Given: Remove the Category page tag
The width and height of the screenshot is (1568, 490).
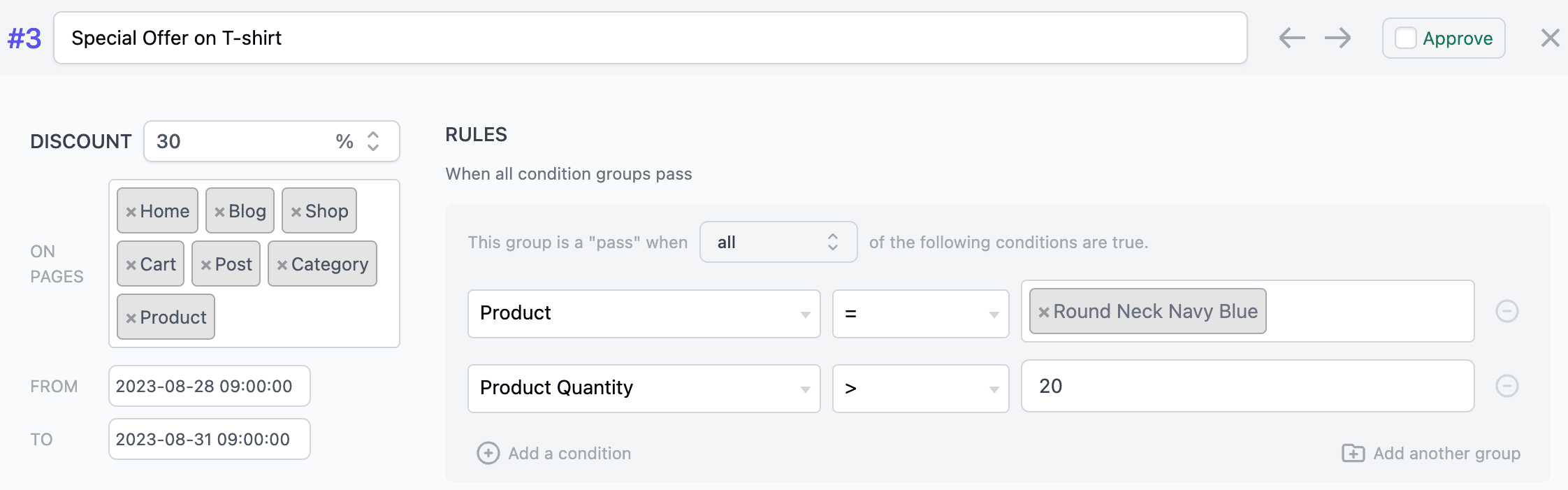Looking at the screenshot, I should click(x=284, y=264).
